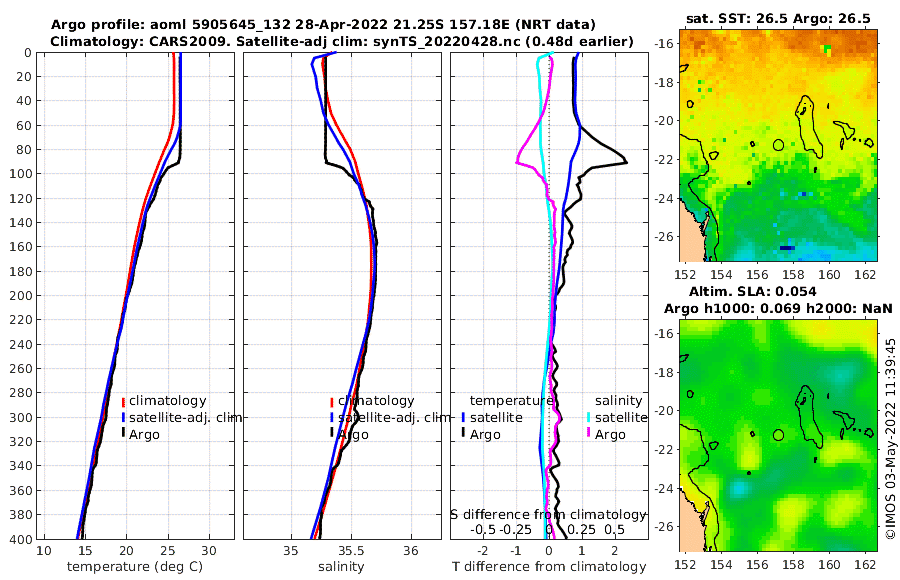Click blue temperature satellite legend marker in difference plot
Image resolution: width=900 pixels, height=580 pixels.
pyautogui.click(x=463, y=418)
